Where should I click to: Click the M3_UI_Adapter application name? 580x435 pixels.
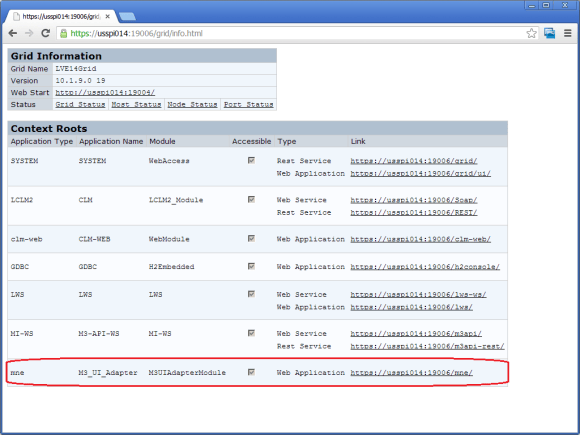click(x=108, y=373)
